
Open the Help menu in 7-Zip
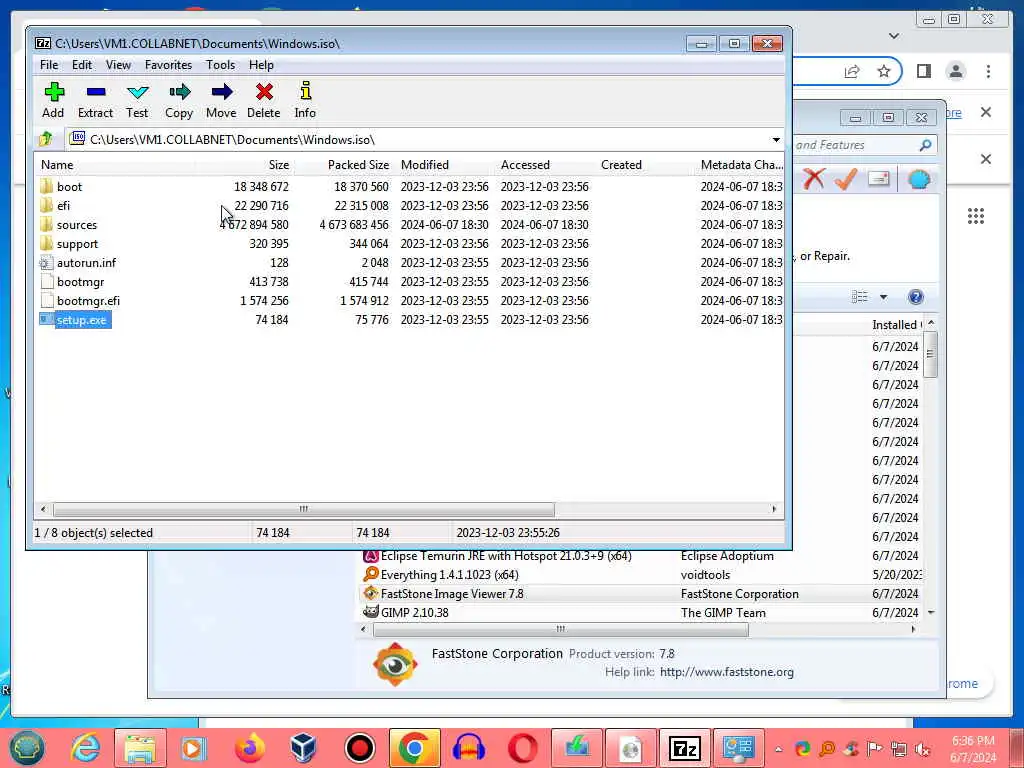point(261,65)
